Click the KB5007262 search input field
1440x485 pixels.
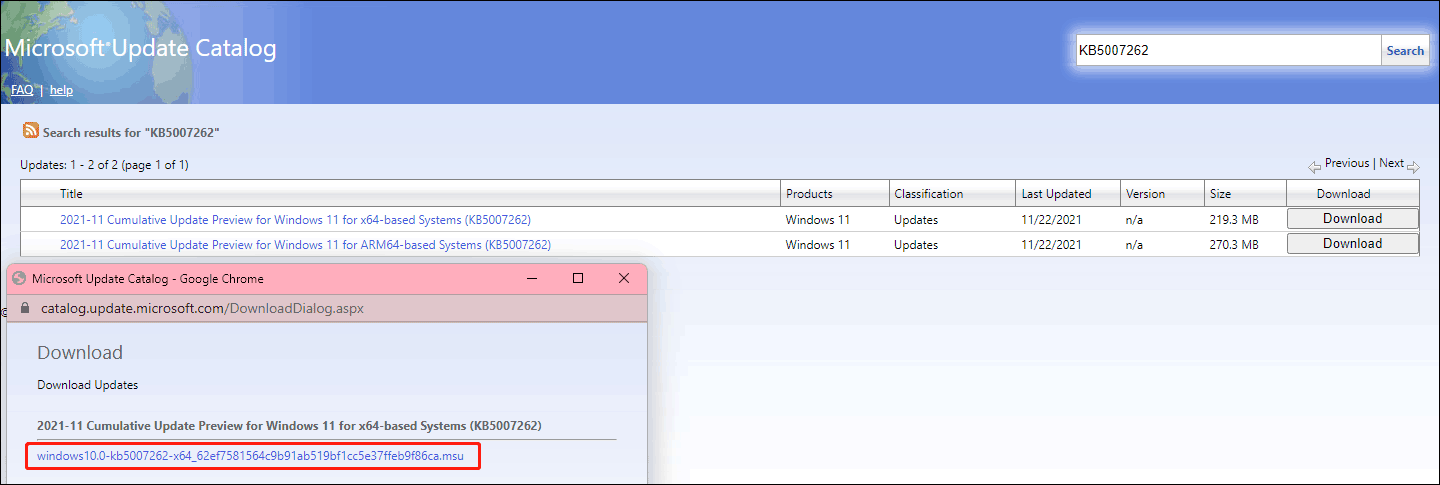[x=1228, y=51]
